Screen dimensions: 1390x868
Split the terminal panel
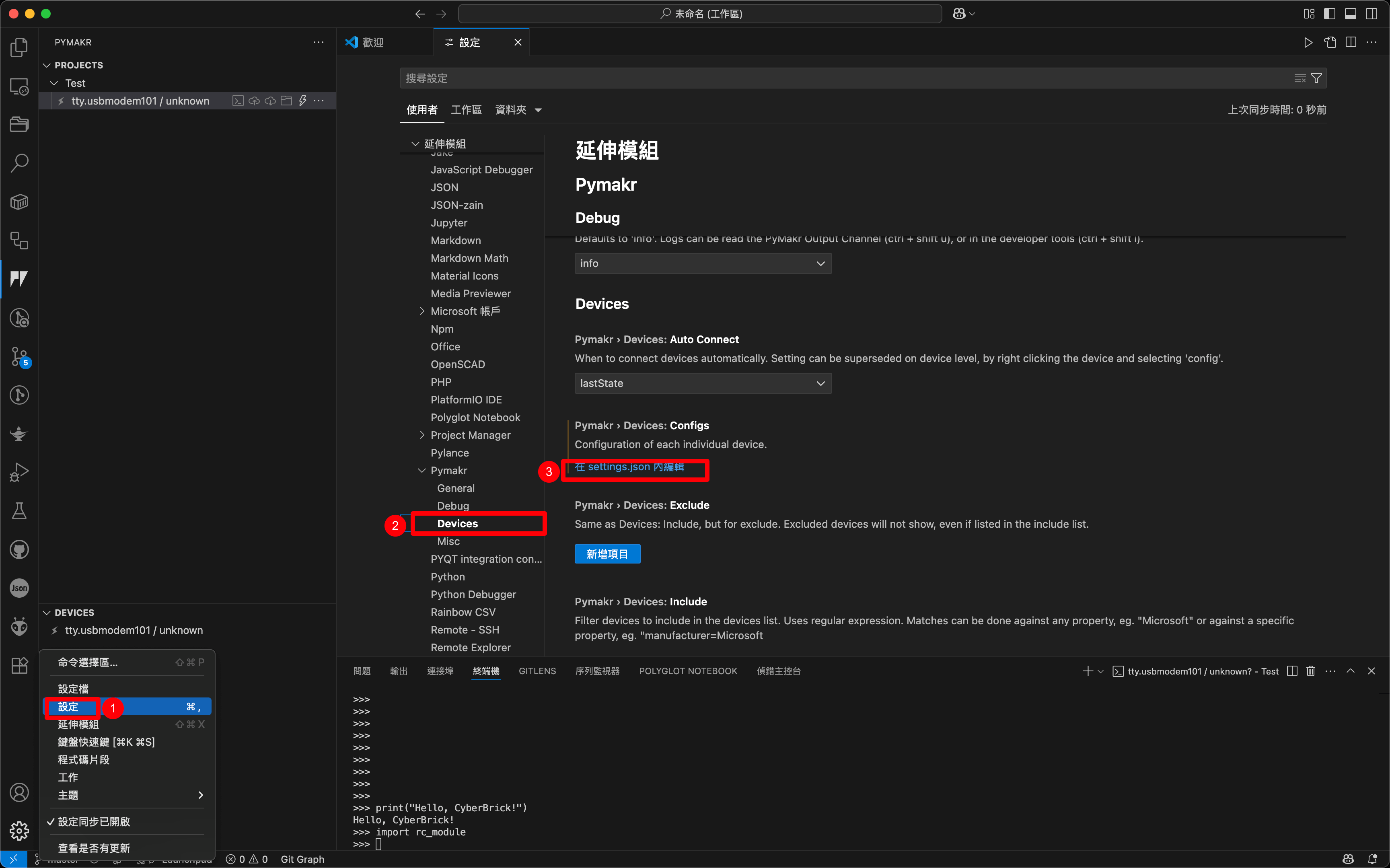pos(1292,671)
